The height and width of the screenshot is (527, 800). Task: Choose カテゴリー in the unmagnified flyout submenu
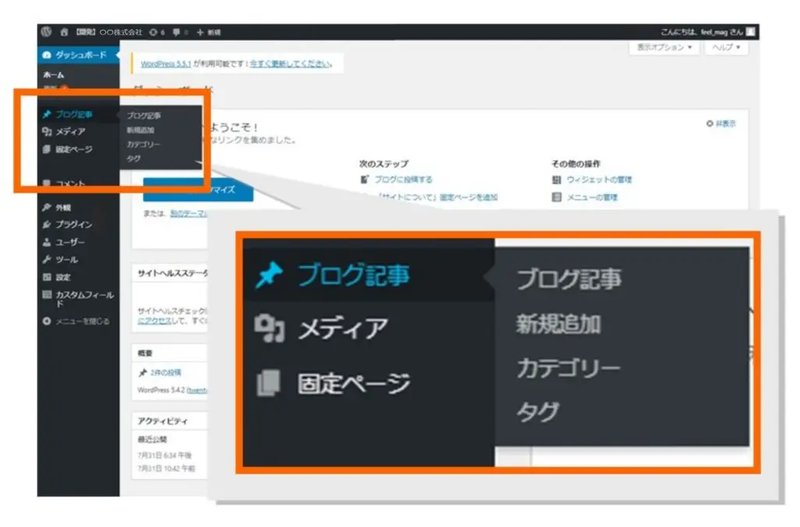click(143, 144)
